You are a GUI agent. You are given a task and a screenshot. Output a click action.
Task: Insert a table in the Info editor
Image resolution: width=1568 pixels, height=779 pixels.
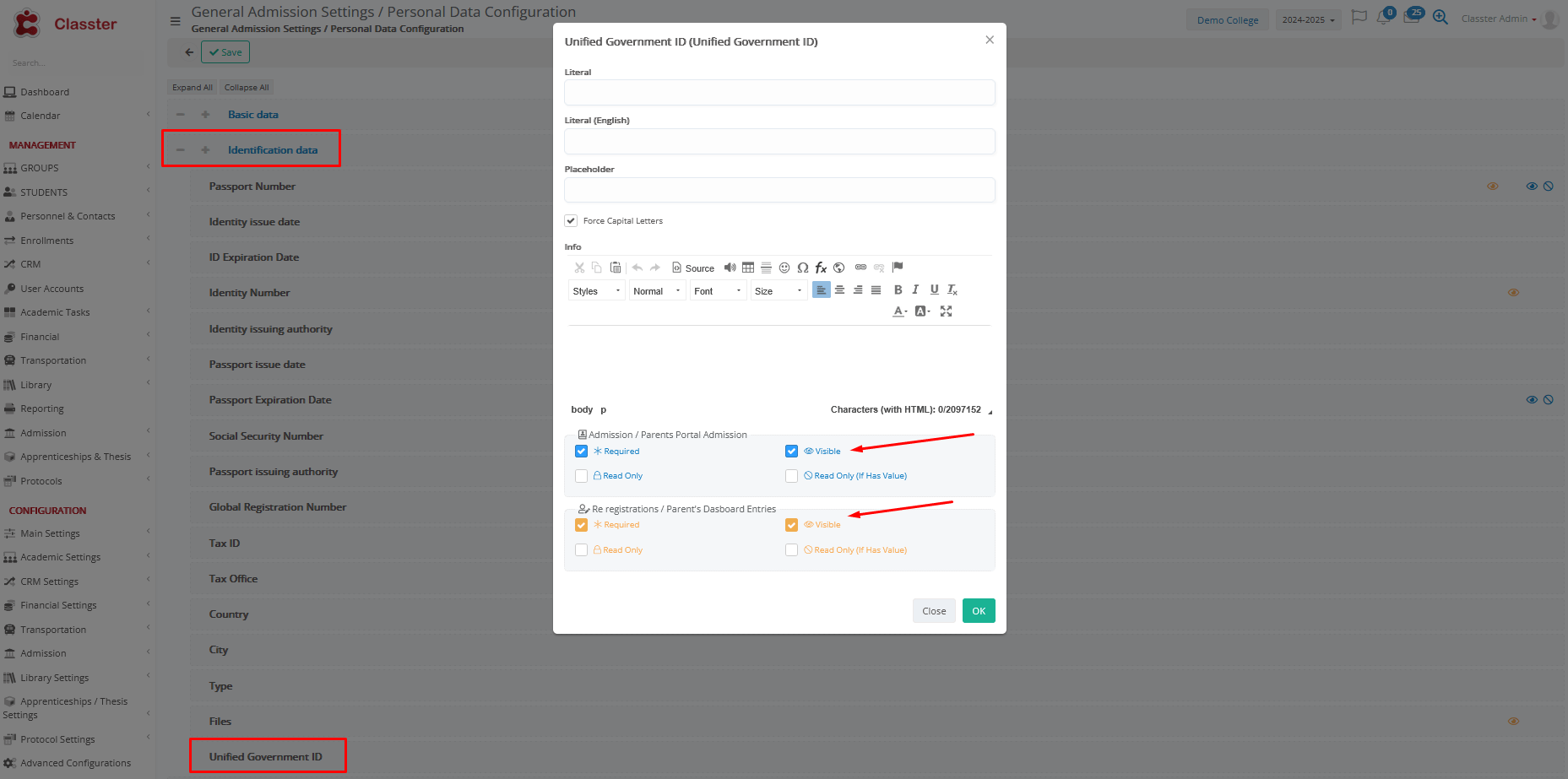click(x=748, y=268)
